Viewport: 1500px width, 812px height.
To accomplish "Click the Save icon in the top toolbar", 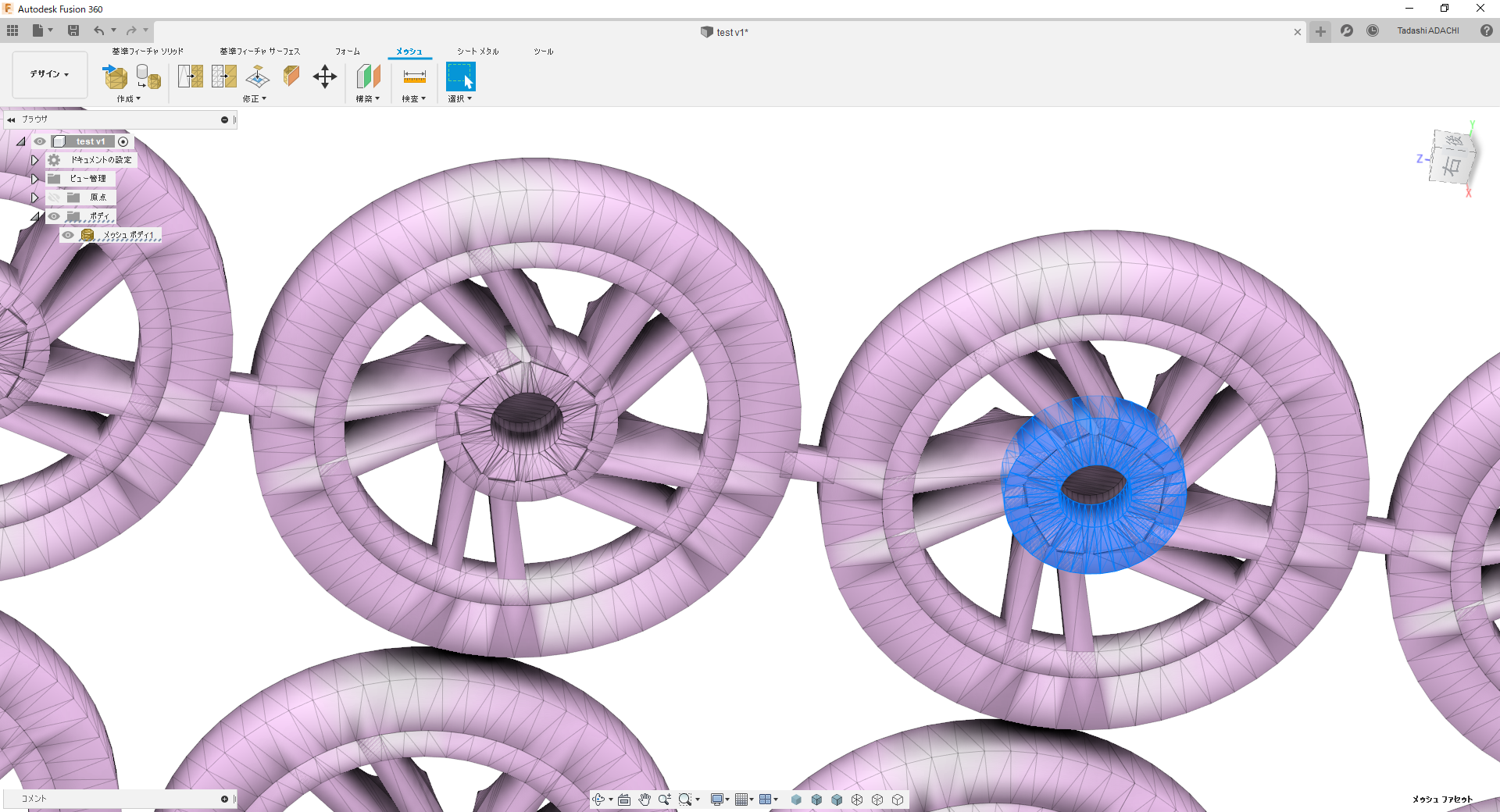I will 73,30.
